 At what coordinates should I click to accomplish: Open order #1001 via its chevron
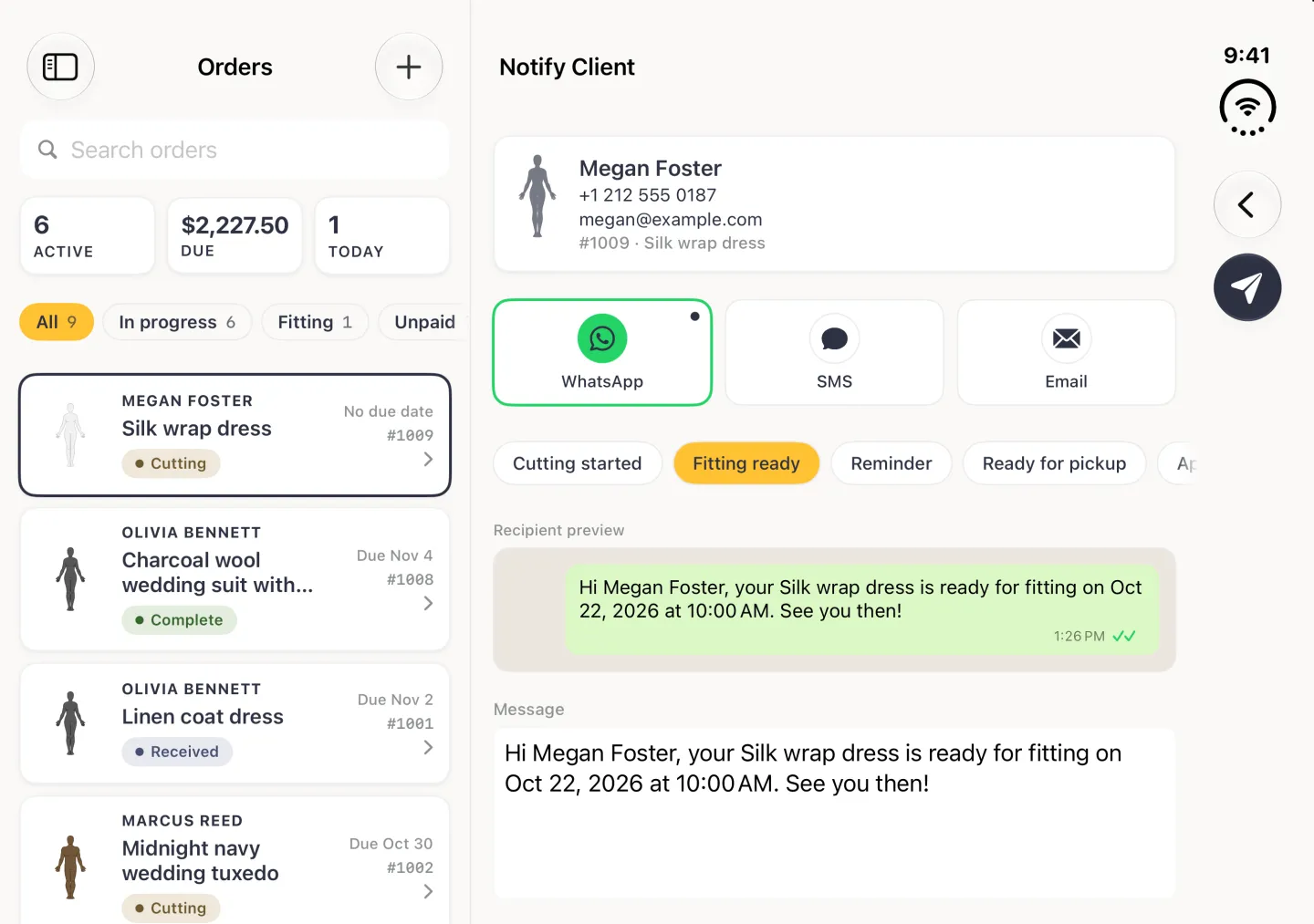pos(428,748)
